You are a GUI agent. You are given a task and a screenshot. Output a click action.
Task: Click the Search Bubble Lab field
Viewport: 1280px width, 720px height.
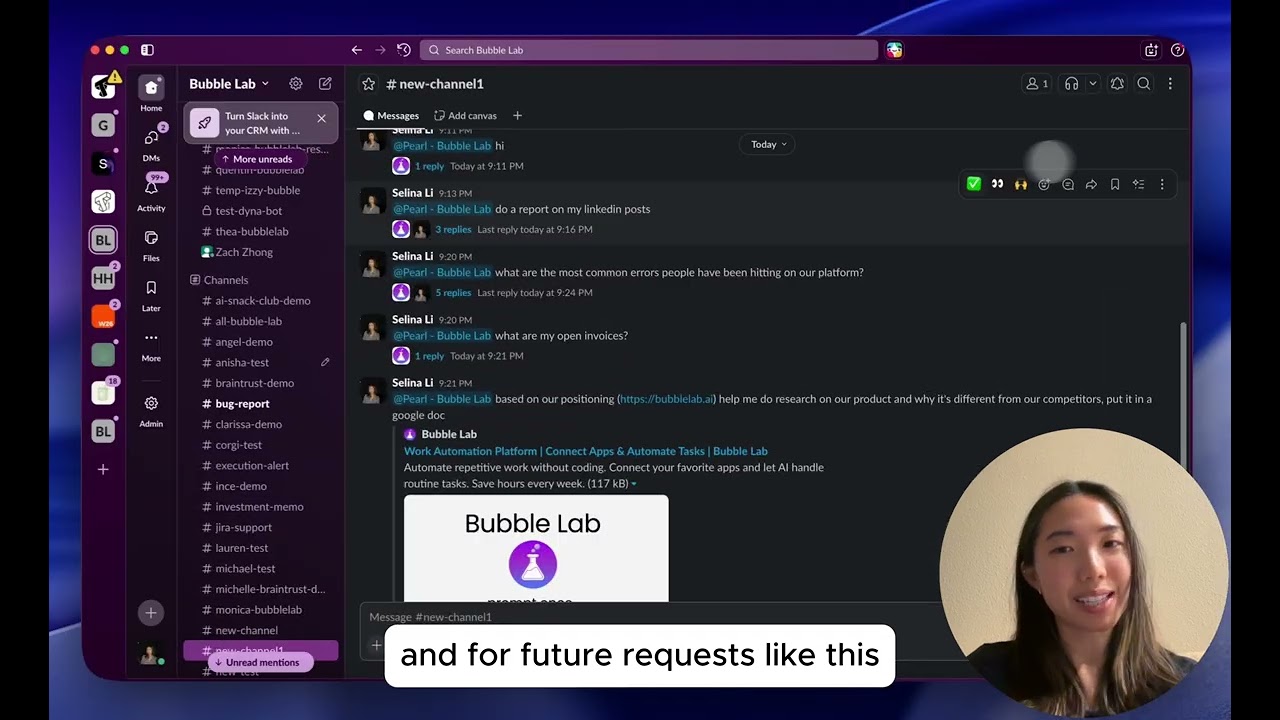click(x=649, y=50)
